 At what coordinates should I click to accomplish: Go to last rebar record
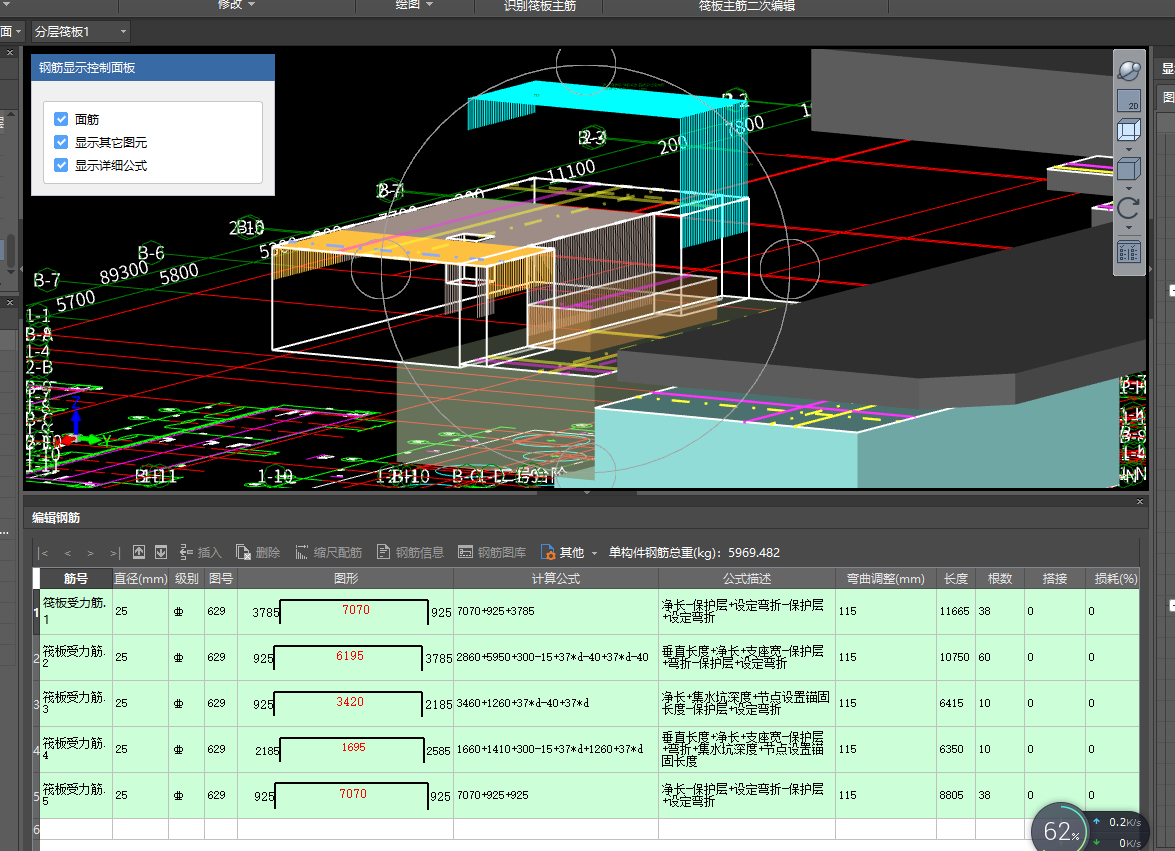click(114, 553)
